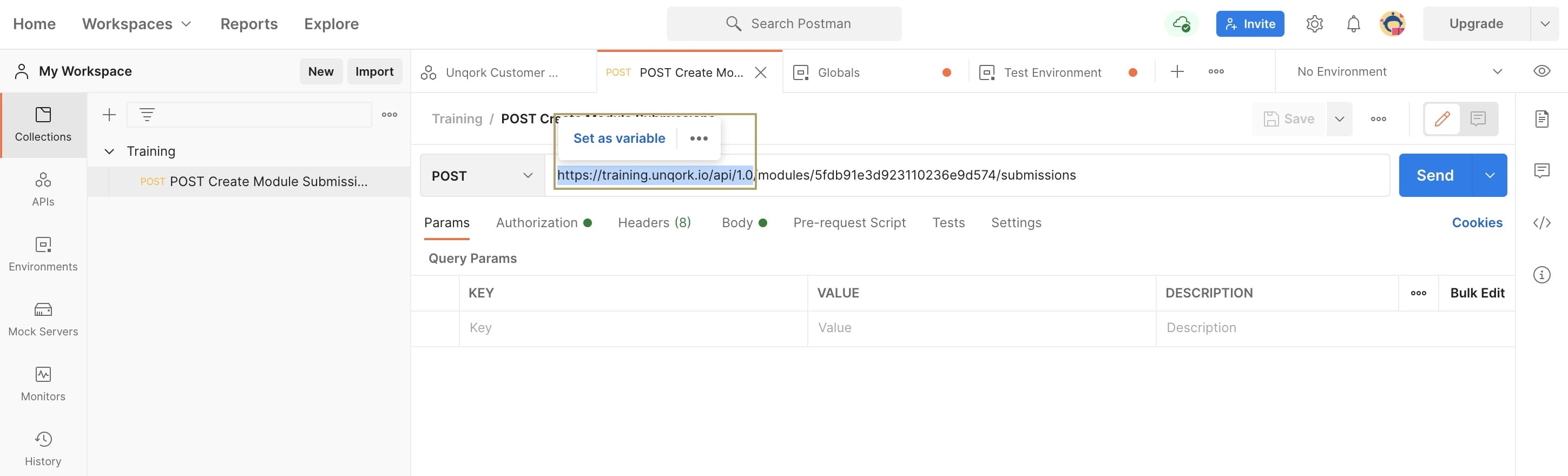Image resolution: width=1568 pixels, height=476 pixels.
Task: Go to the Home menu
Action: click(34, 24)
